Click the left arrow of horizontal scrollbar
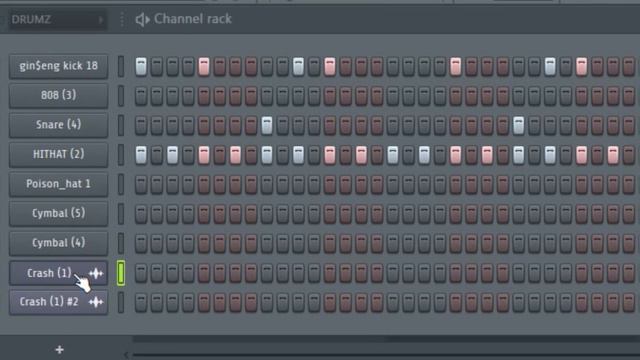Image resolution: width=640 pixels, height=360 pixels. pos(126,355)
